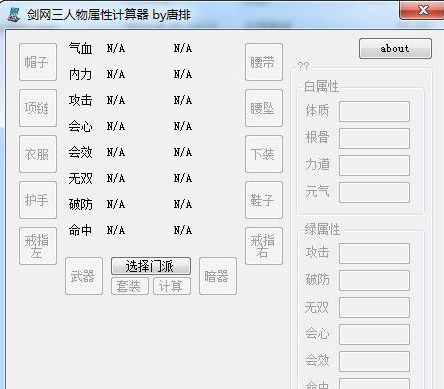Screen dimensions: 444x389
Task: Select the 腰带 (belt) equipment slot
Action: click(x=264, y=62)
